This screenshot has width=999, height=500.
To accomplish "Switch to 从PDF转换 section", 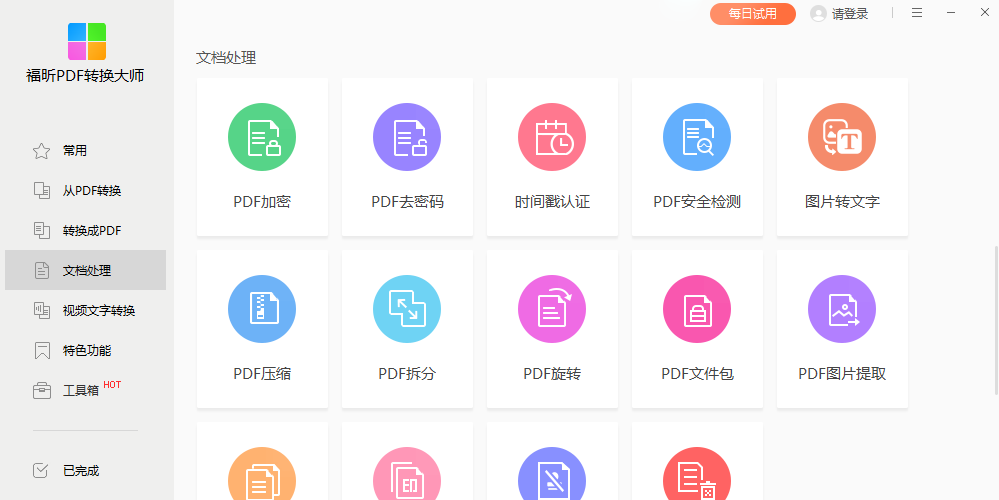I will [85, 190].
